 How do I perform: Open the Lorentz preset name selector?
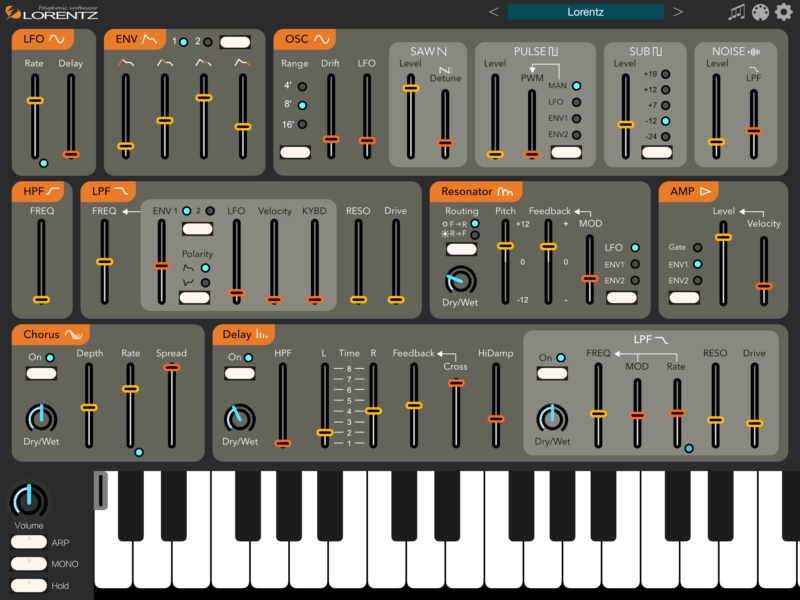pyautogui.click(x=584, y=11)
